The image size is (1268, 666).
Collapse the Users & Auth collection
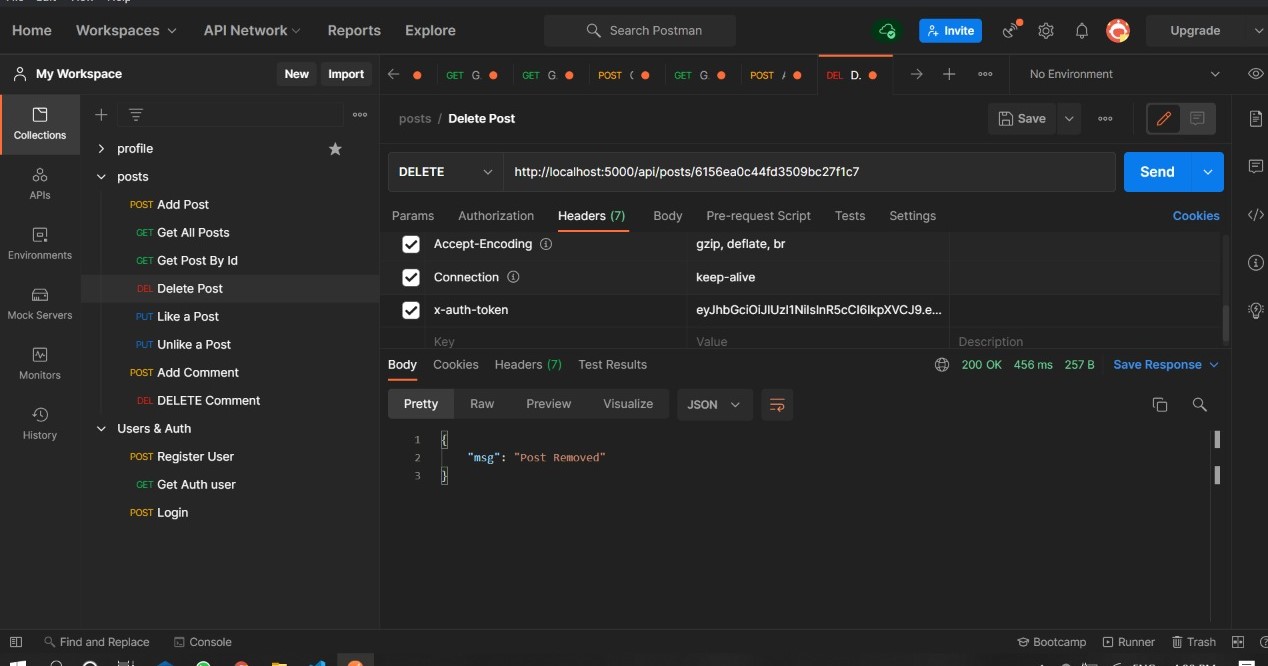point(101,429)
